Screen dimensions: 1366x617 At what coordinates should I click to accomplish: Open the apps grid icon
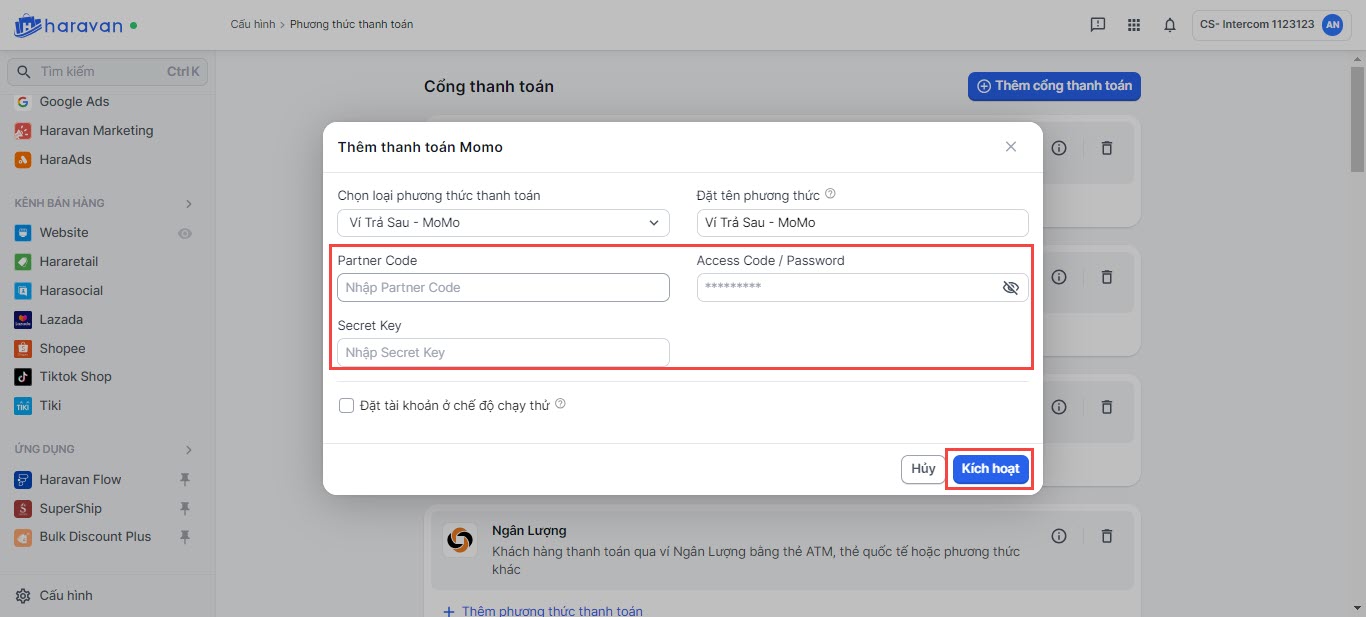1133,25
